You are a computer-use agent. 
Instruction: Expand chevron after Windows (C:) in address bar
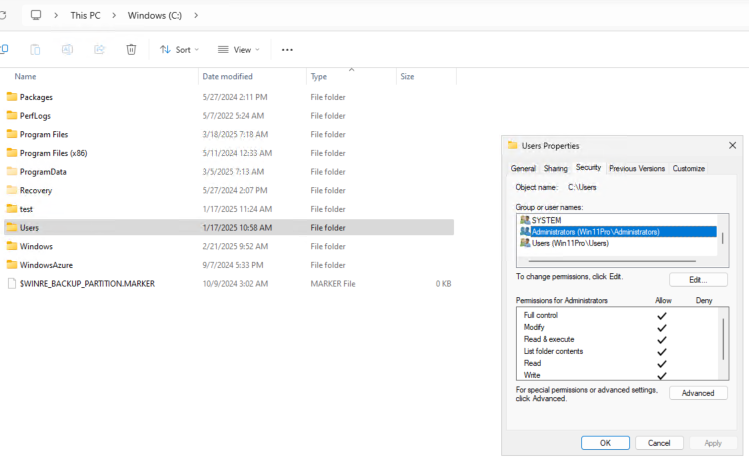(x=196, y=15)
